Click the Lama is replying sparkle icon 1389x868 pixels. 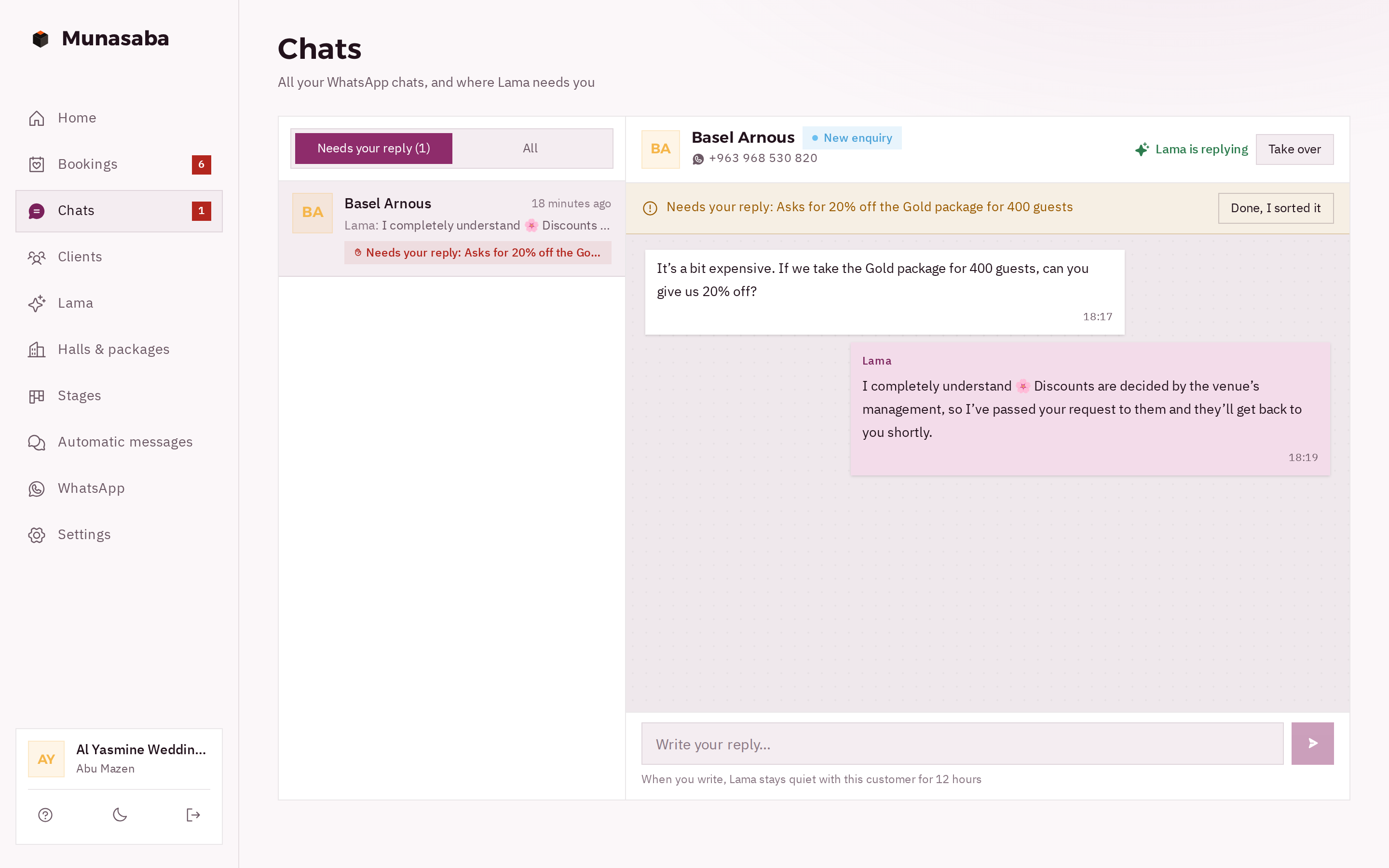(1142, 149)
